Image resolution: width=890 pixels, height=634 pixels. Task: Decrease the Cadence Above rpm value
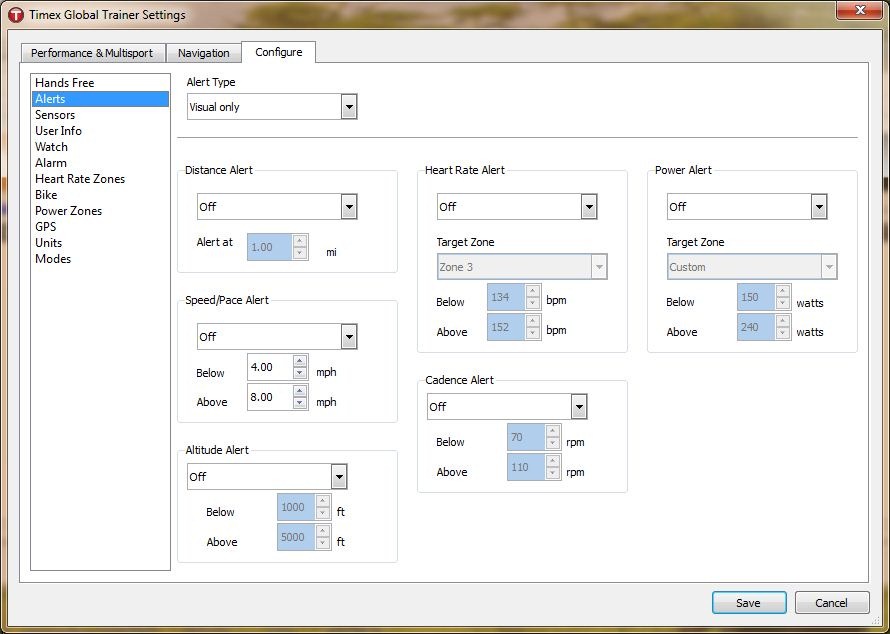[553, 474]
